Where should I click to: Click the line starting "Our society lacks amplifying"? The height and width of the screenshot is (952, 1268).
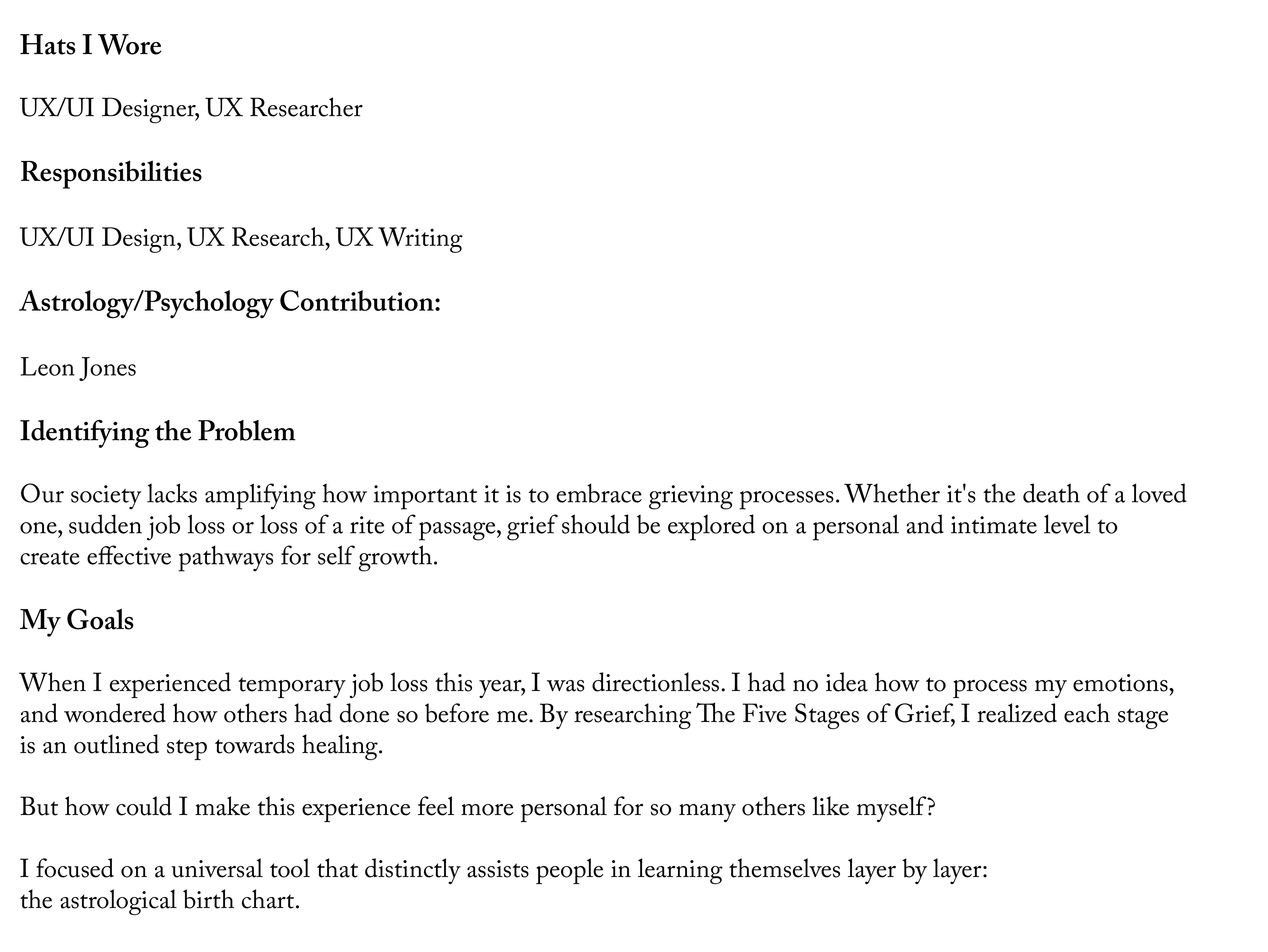[602, 495]
